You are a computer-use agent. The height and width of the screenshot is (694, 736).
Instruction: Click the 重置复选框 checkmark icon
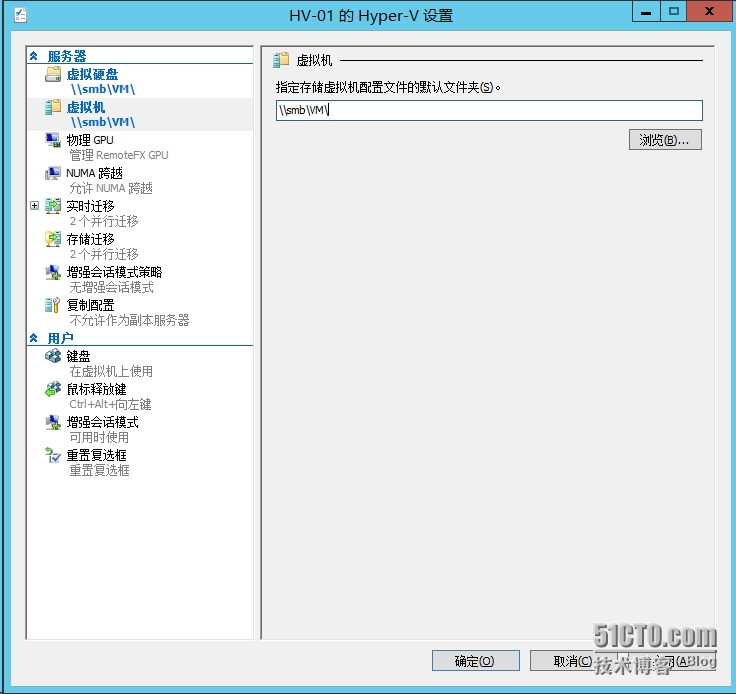click(53, 455)
